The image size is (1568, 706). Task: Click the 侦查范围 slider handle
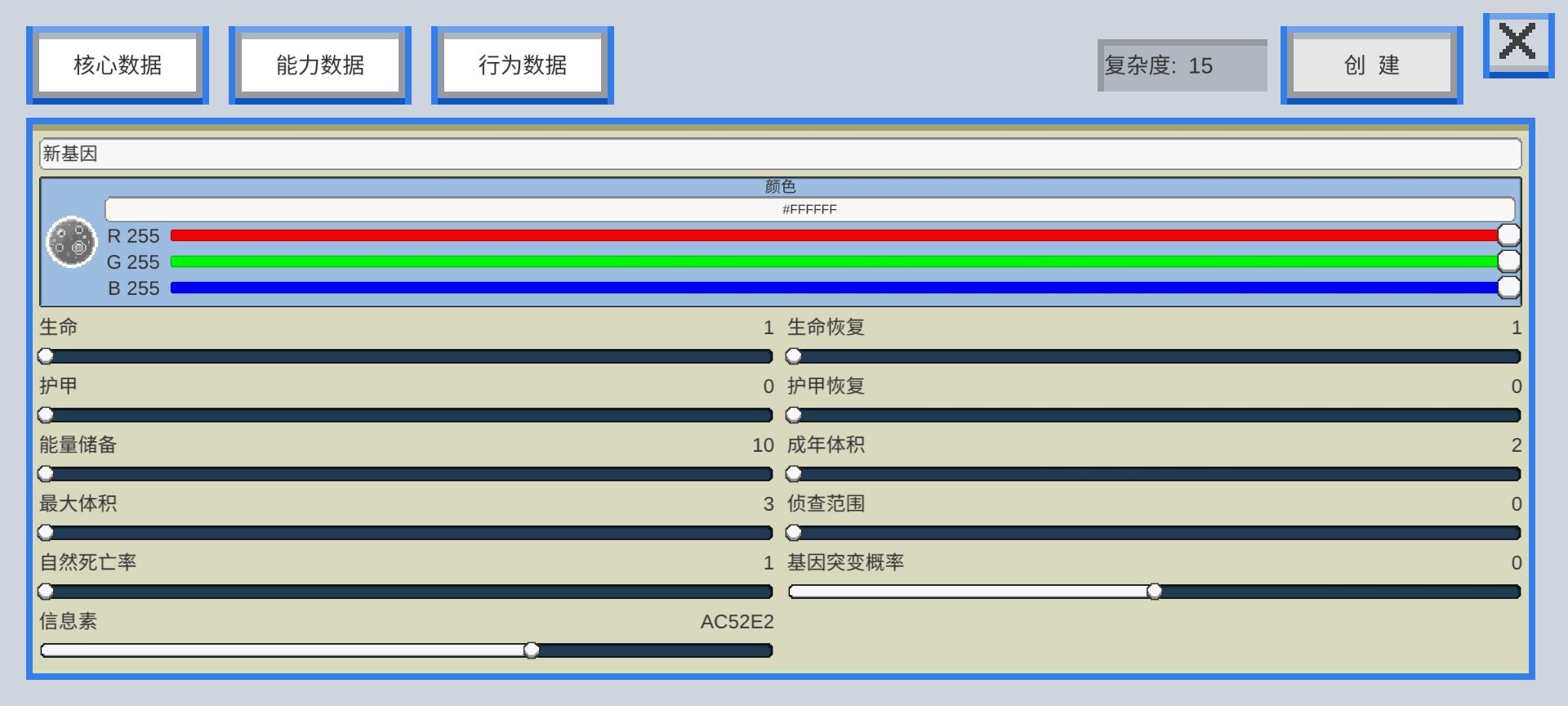tap(794, 533)
